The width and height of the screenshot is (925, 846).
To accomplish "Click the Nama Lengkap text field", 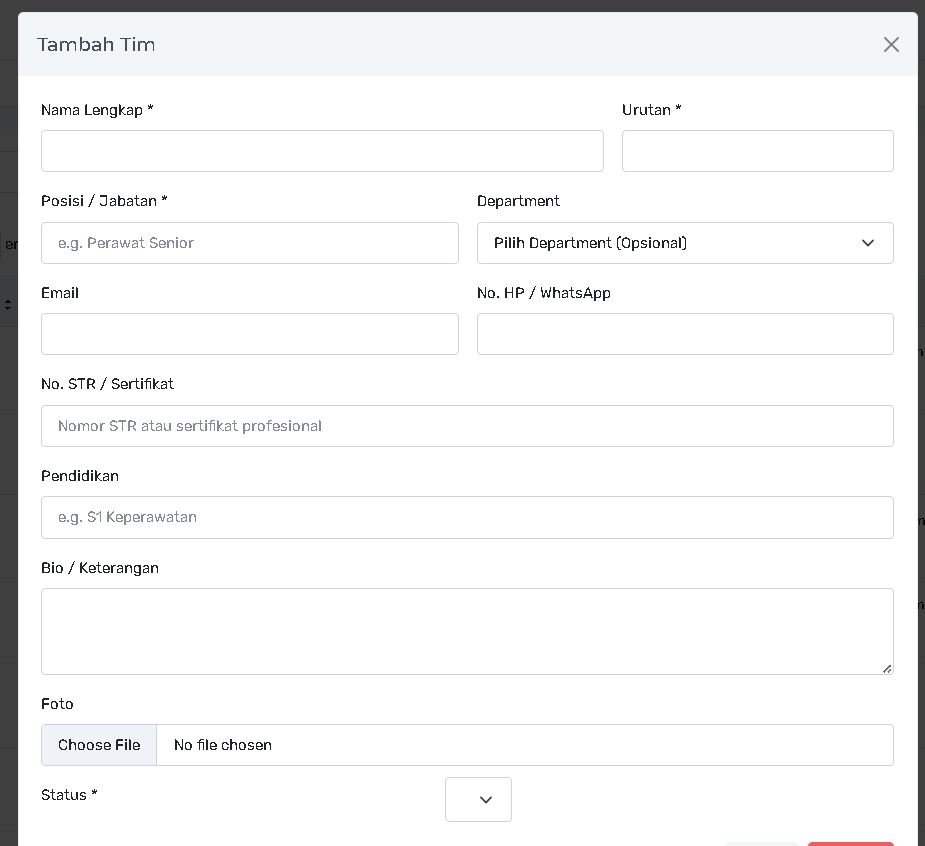I will (x=322, y=151).
